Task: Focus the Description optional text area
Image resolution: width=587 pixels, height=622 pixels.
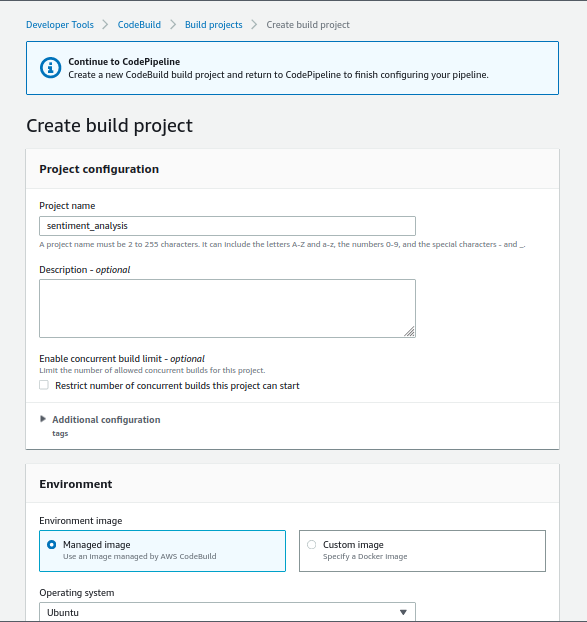Action: [227, 308]
